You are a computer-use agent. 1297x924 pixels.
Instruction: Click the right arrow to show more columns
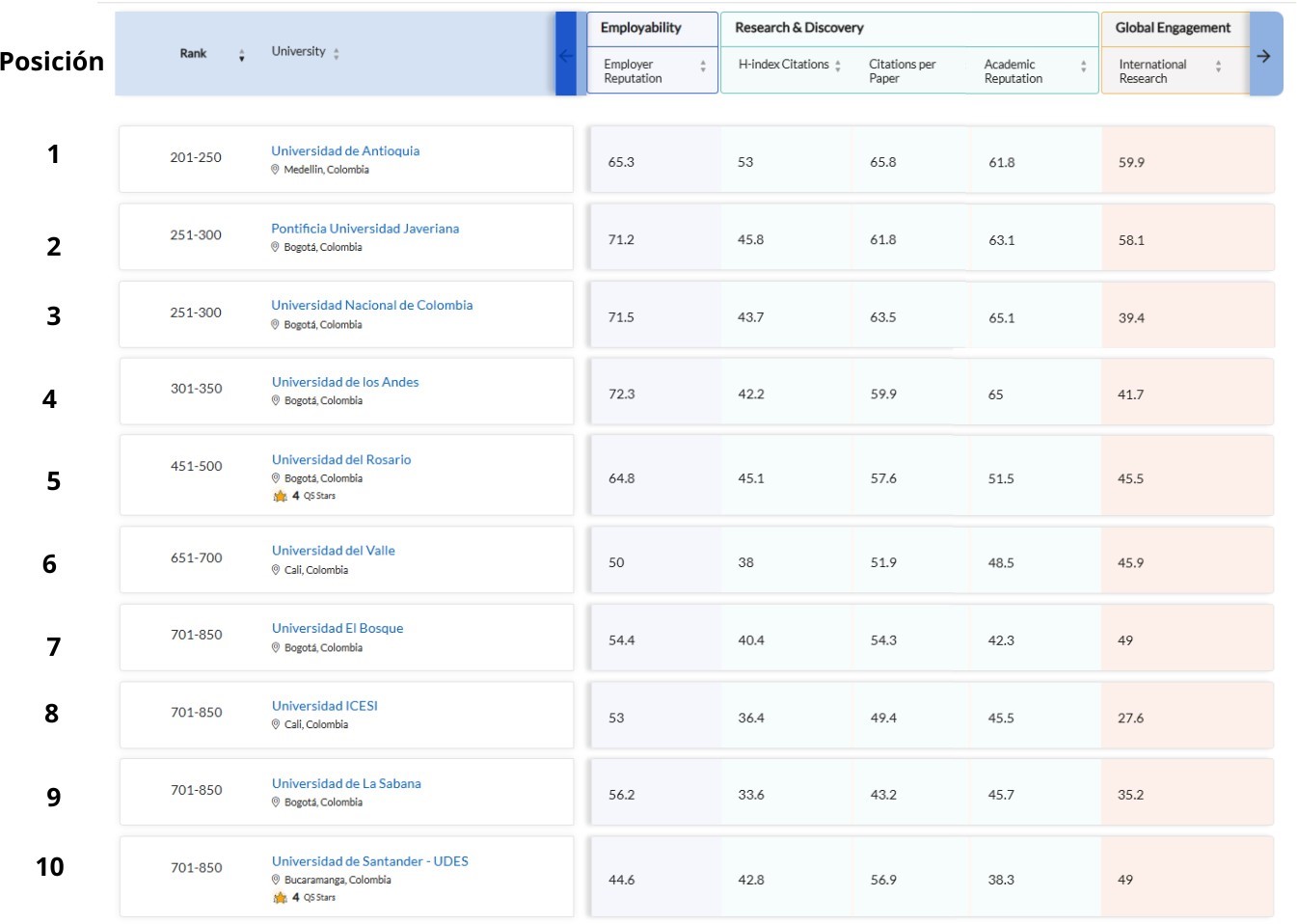click(1264, 56)
